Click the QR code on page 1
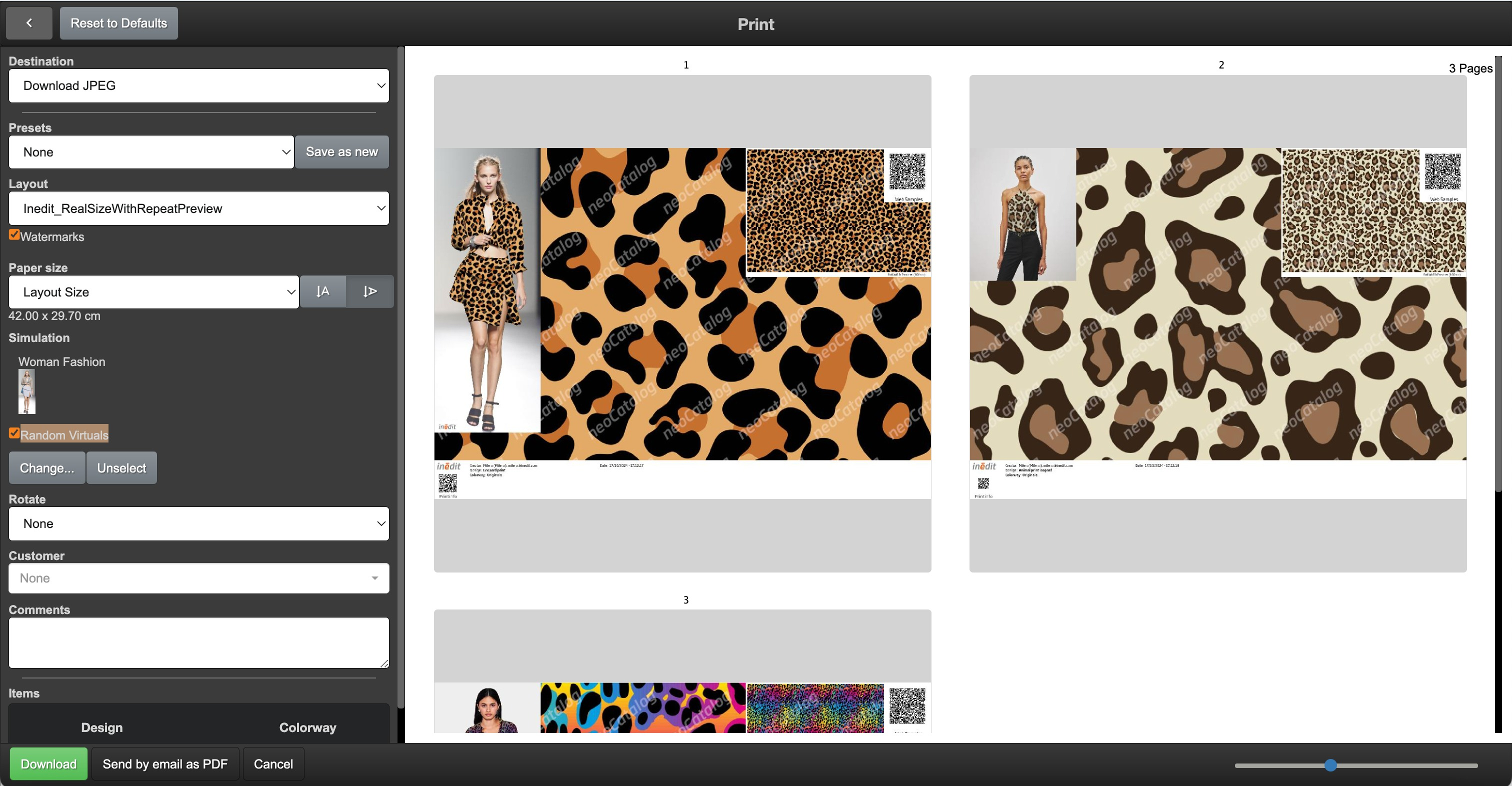 [907, 171]
